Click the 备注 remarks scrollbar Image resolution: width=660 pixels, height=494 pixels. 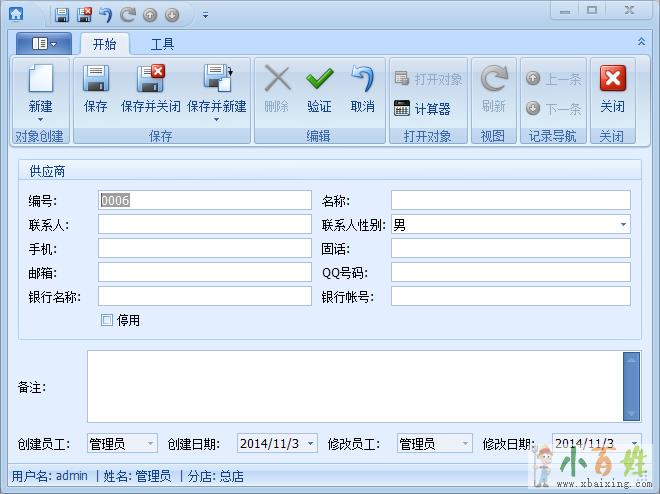631,386
